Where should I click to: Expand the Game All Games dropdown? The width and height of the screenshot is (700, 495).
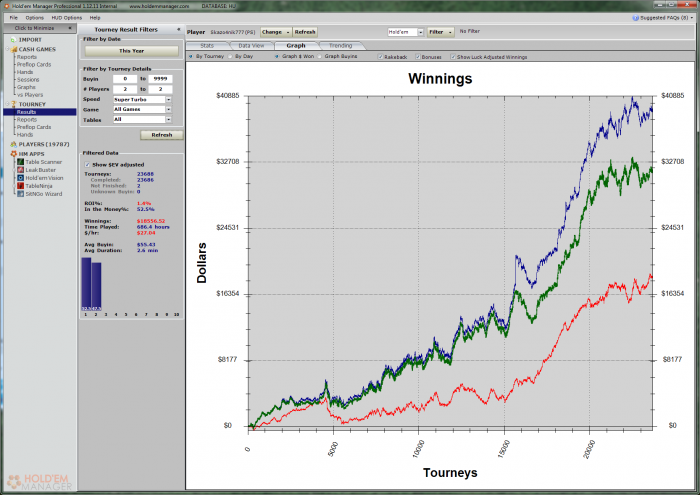tap(142, 109)
